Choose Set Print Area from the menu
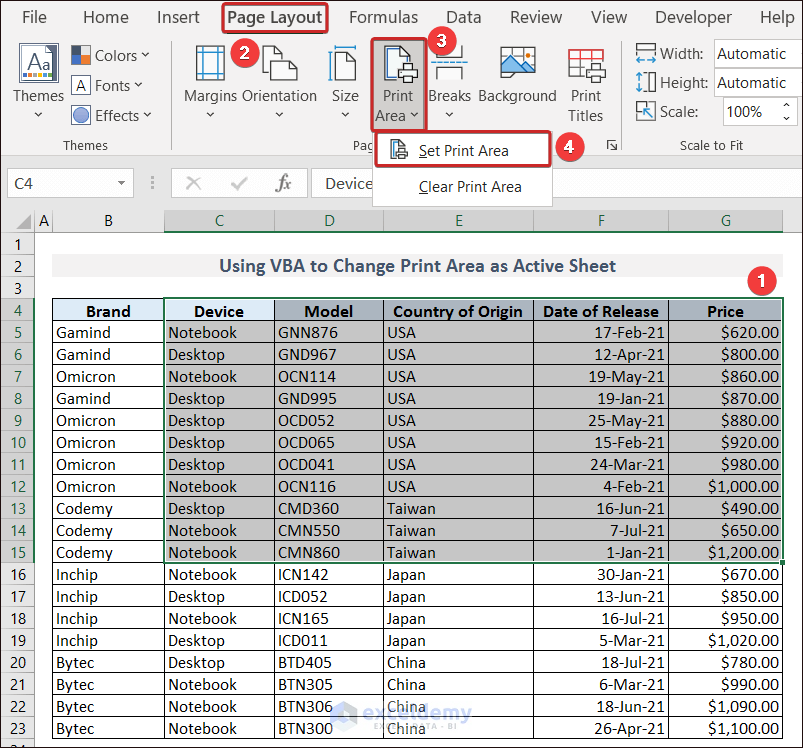 point(463,151)
